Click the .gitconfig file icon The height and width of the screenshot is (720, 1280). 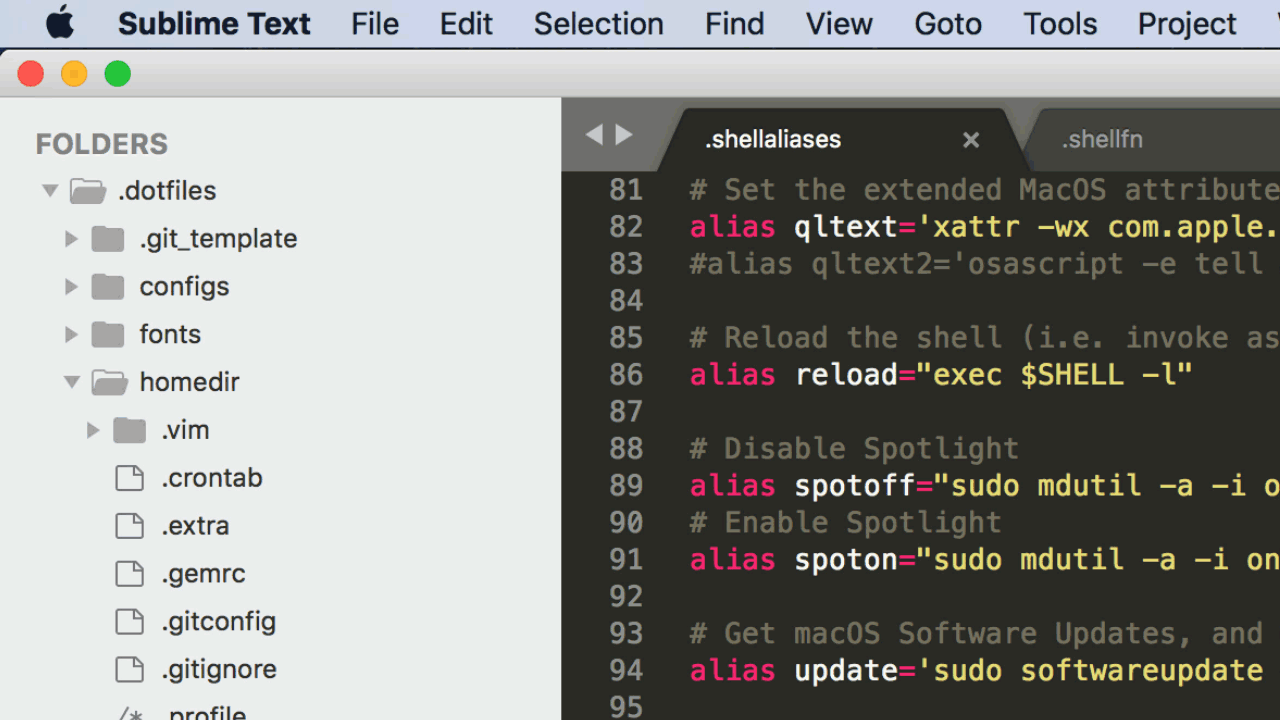pyautogui.click(x=130, y=622)
